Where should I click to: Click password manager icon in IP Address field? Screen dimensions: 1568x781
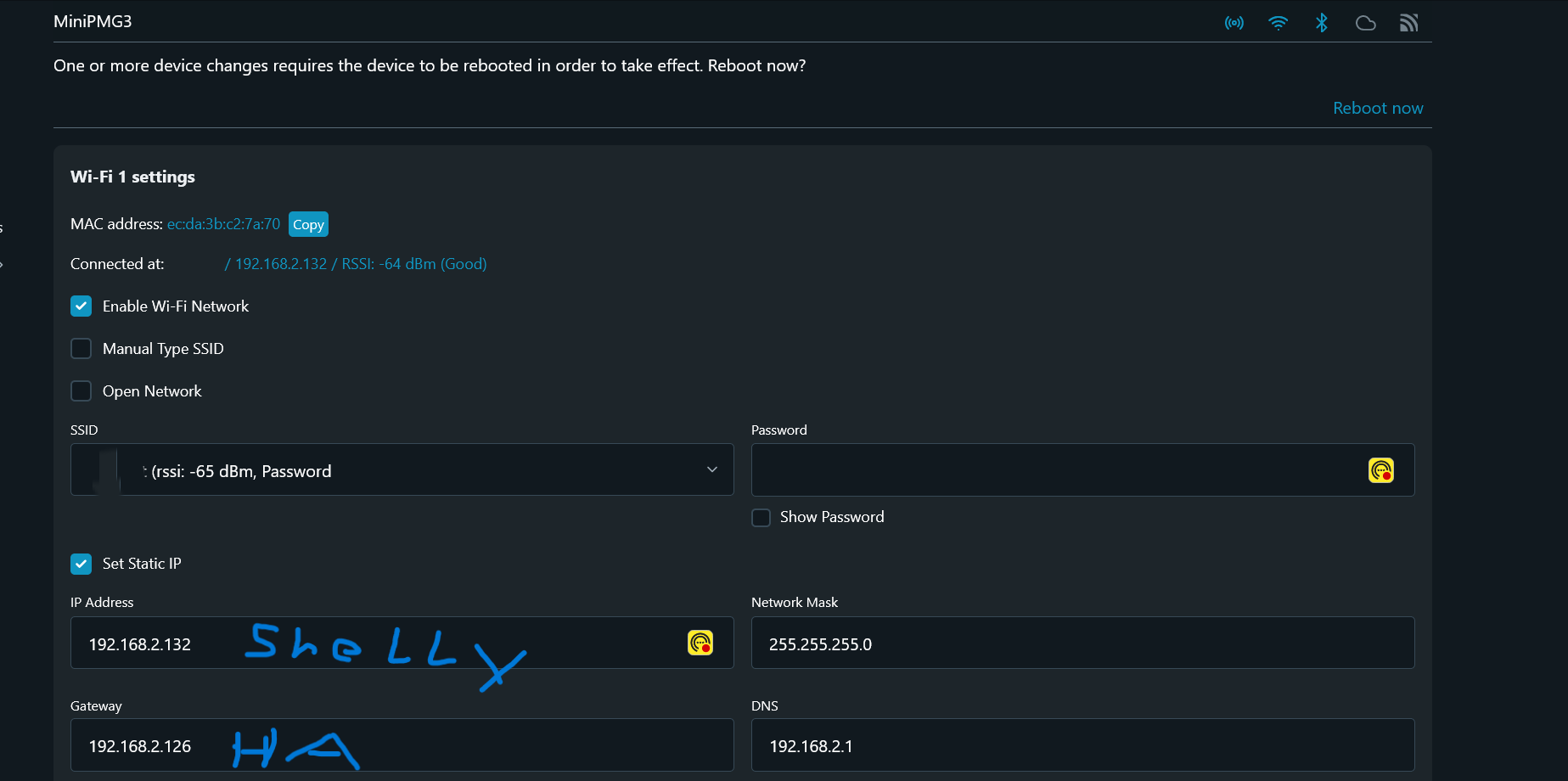click(700, 643)
